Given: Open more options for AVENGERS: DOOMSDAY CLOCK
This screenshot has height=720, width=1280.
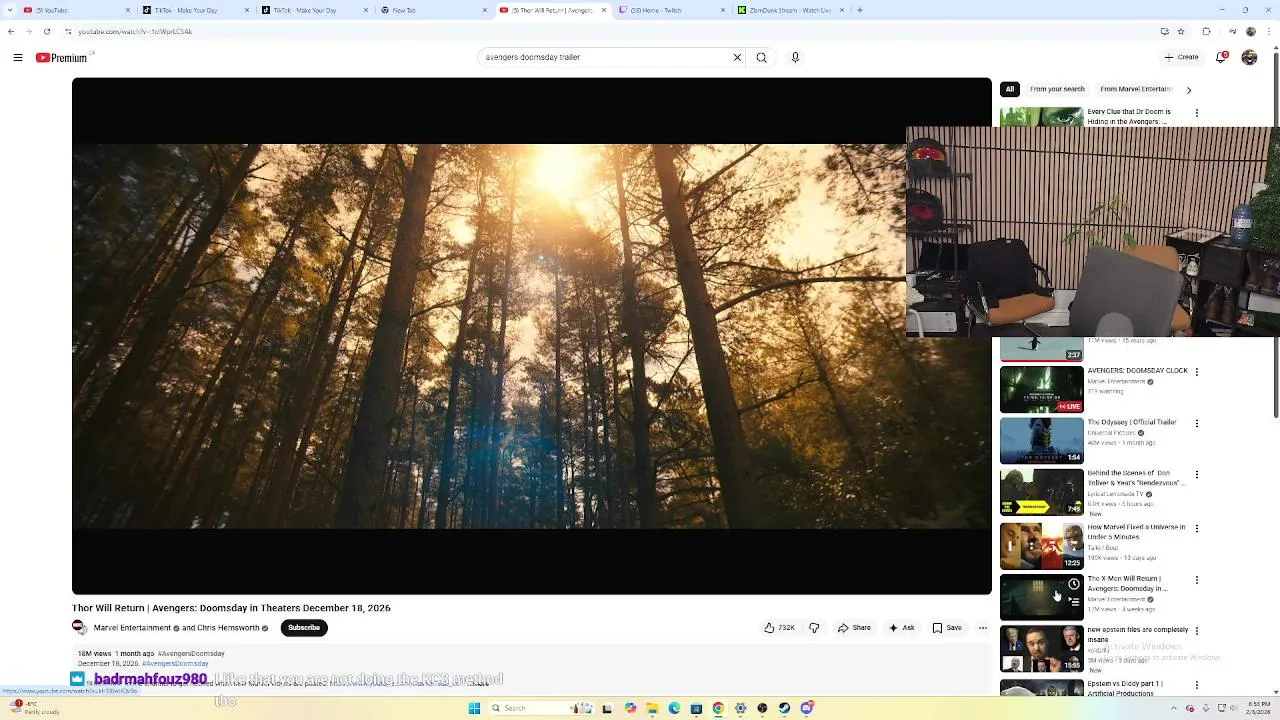Looking at the screenshot, I should pyautogui.click(x=1197, y=372).
